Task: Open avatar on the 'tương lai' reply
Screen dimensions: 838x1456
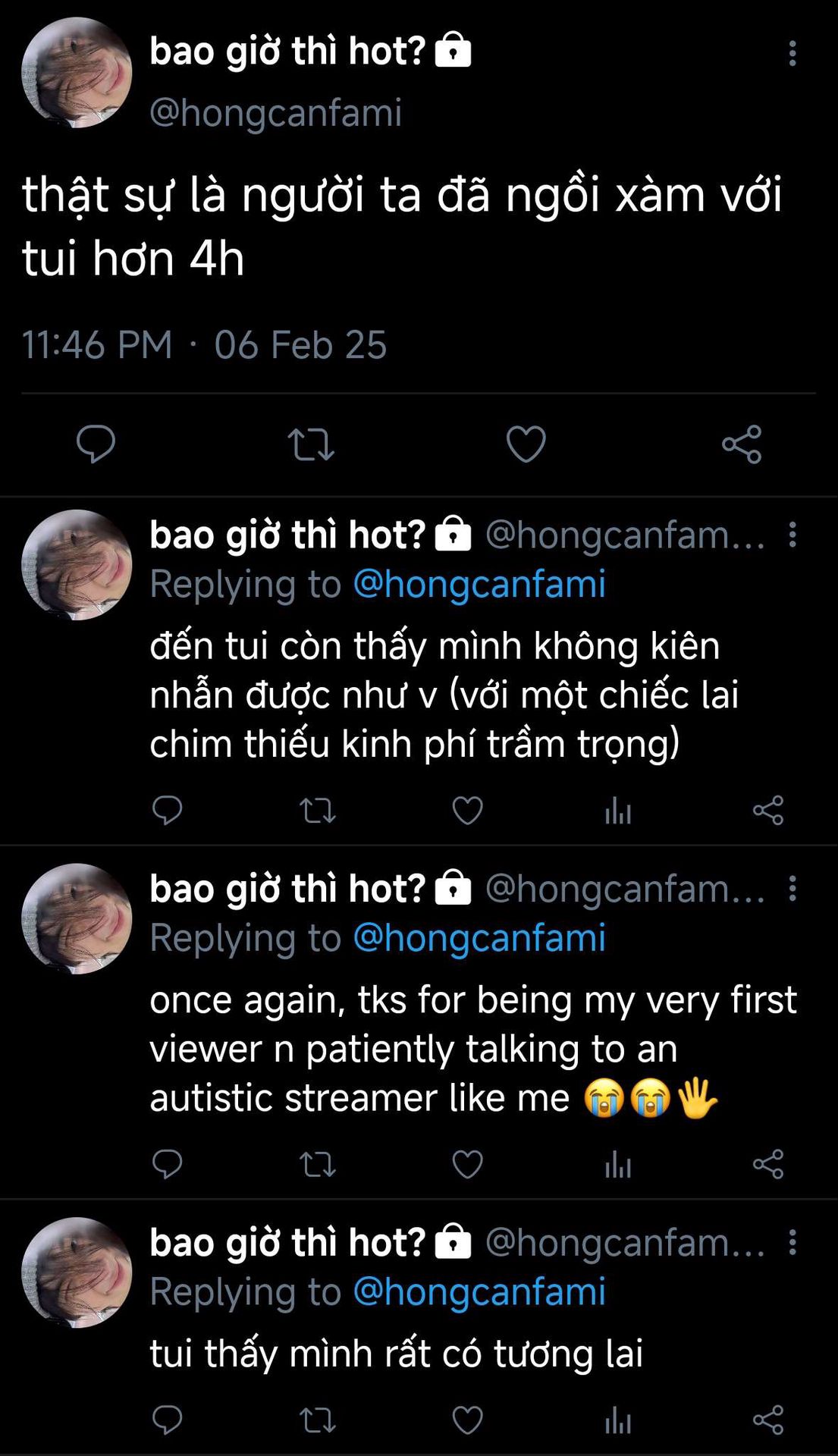Action: [x=77, y=1272]
